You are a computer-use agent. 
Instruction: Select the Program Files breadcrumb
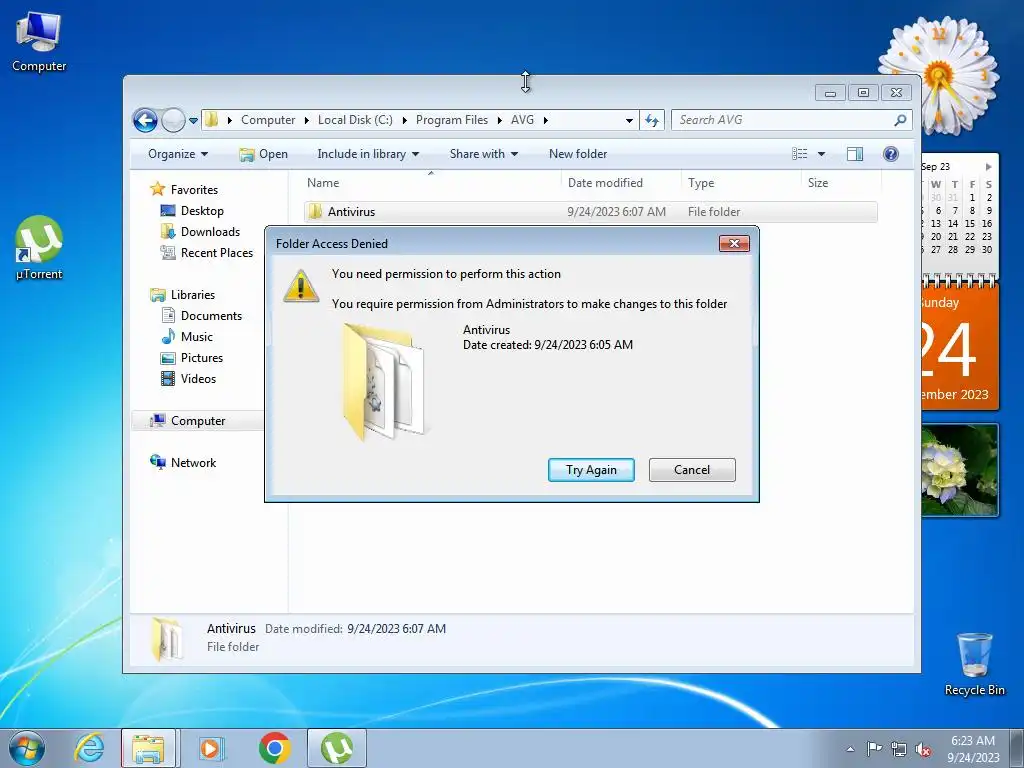click(x=452, y=120)
